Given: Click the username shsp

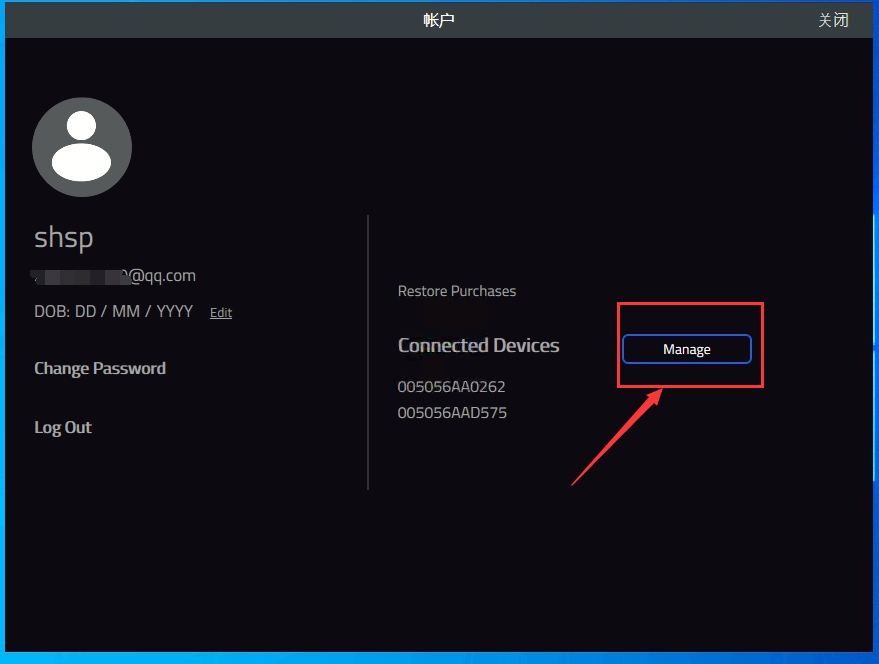Looking at the screenshot, I should [64, 237].
